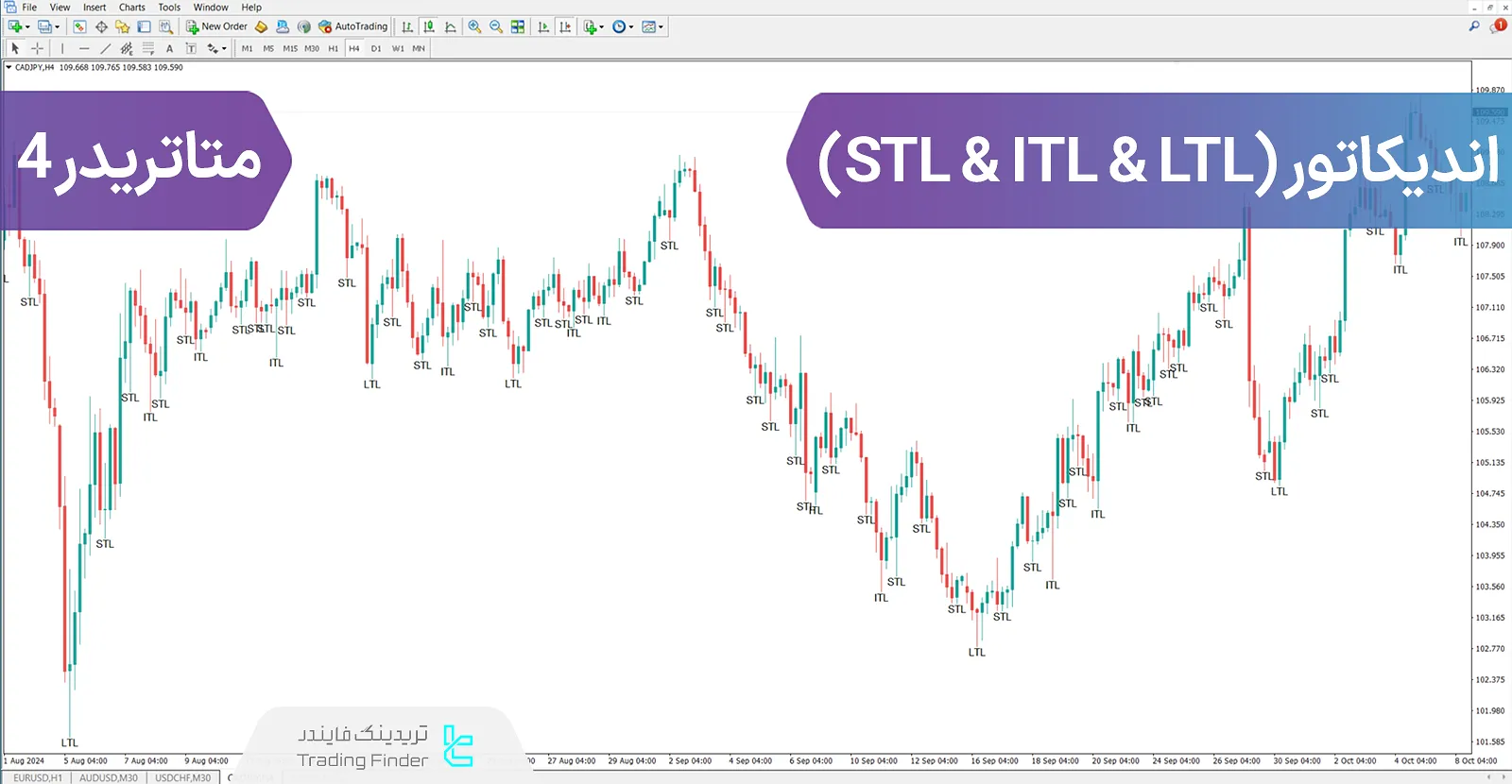Launch MetaEditor with the yellow diamond icon
The width and height of the screenshot is (1512, 784).
pos(262,26)
